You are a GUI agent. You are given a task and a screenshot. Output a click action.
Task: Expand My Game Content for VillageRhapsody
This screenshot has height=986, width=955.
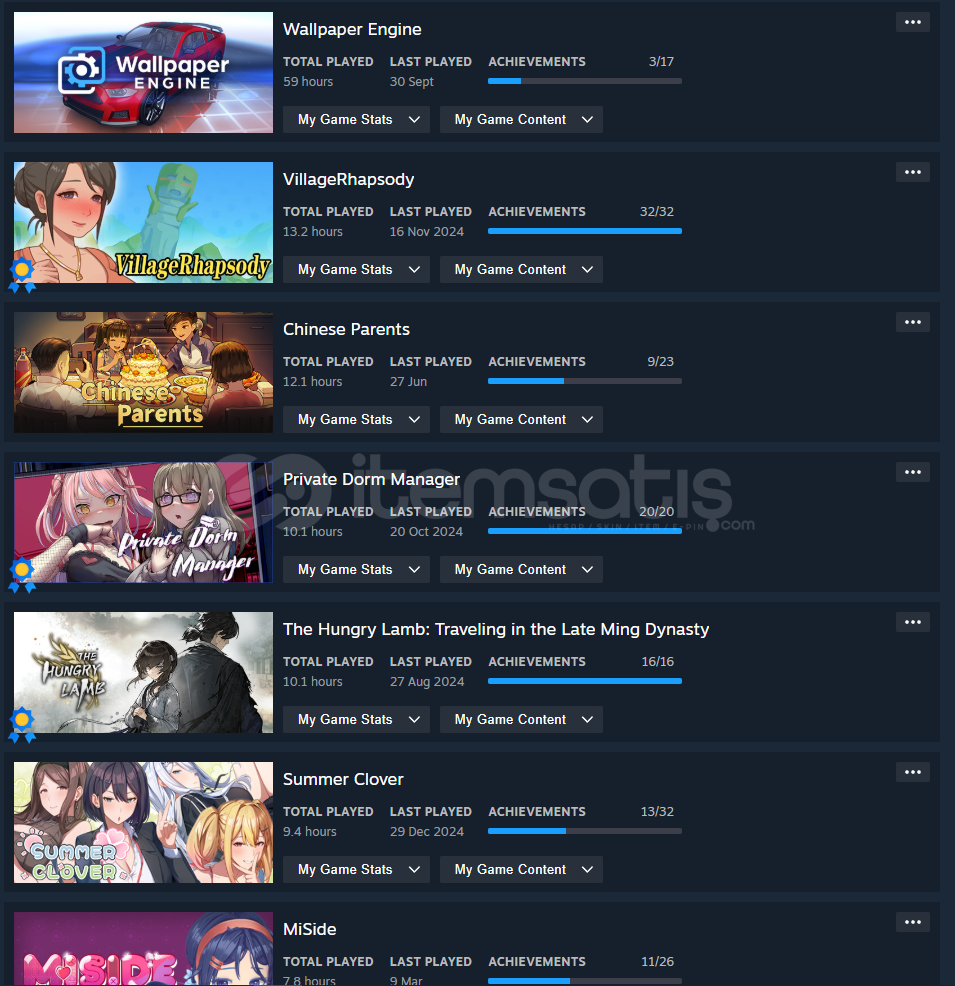pyautogui.click(x=521, y=269)
